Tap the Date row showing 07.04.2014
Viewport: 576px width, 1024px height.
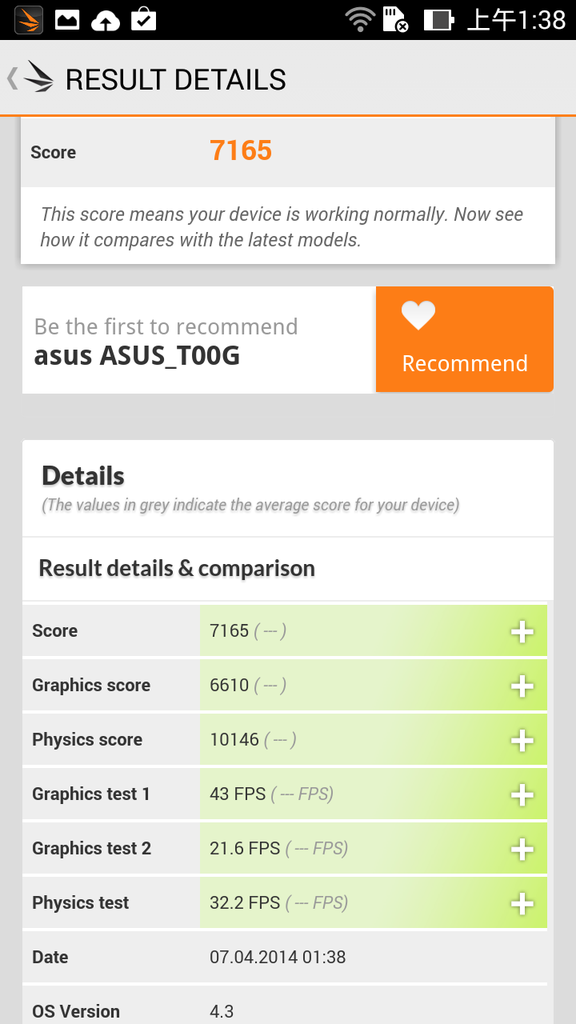(x=288, y=957)
